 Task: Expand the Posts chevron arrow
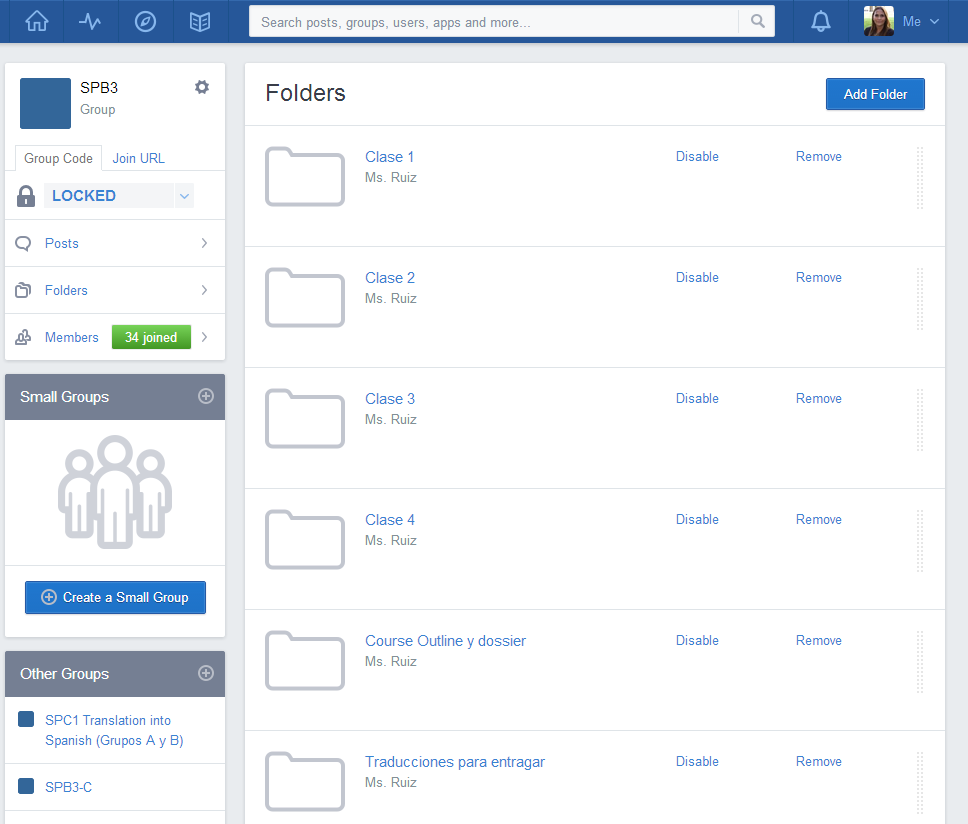204,243
